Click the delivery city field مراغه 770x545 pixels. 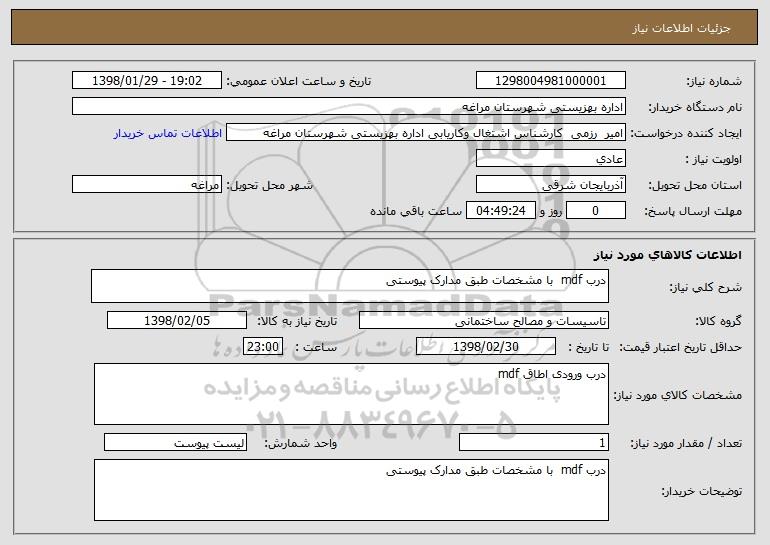(x=147, y=185)
